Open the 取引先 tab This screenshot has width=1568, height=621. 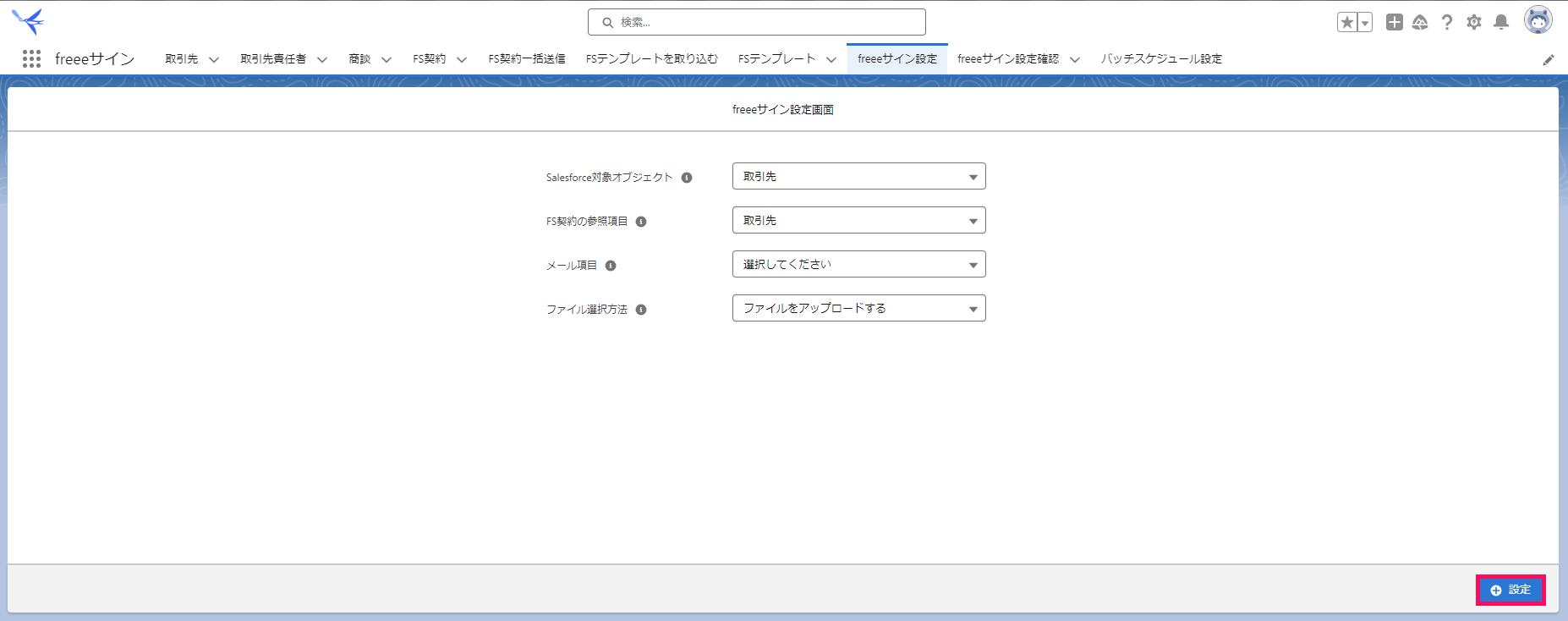coord(181,59)
